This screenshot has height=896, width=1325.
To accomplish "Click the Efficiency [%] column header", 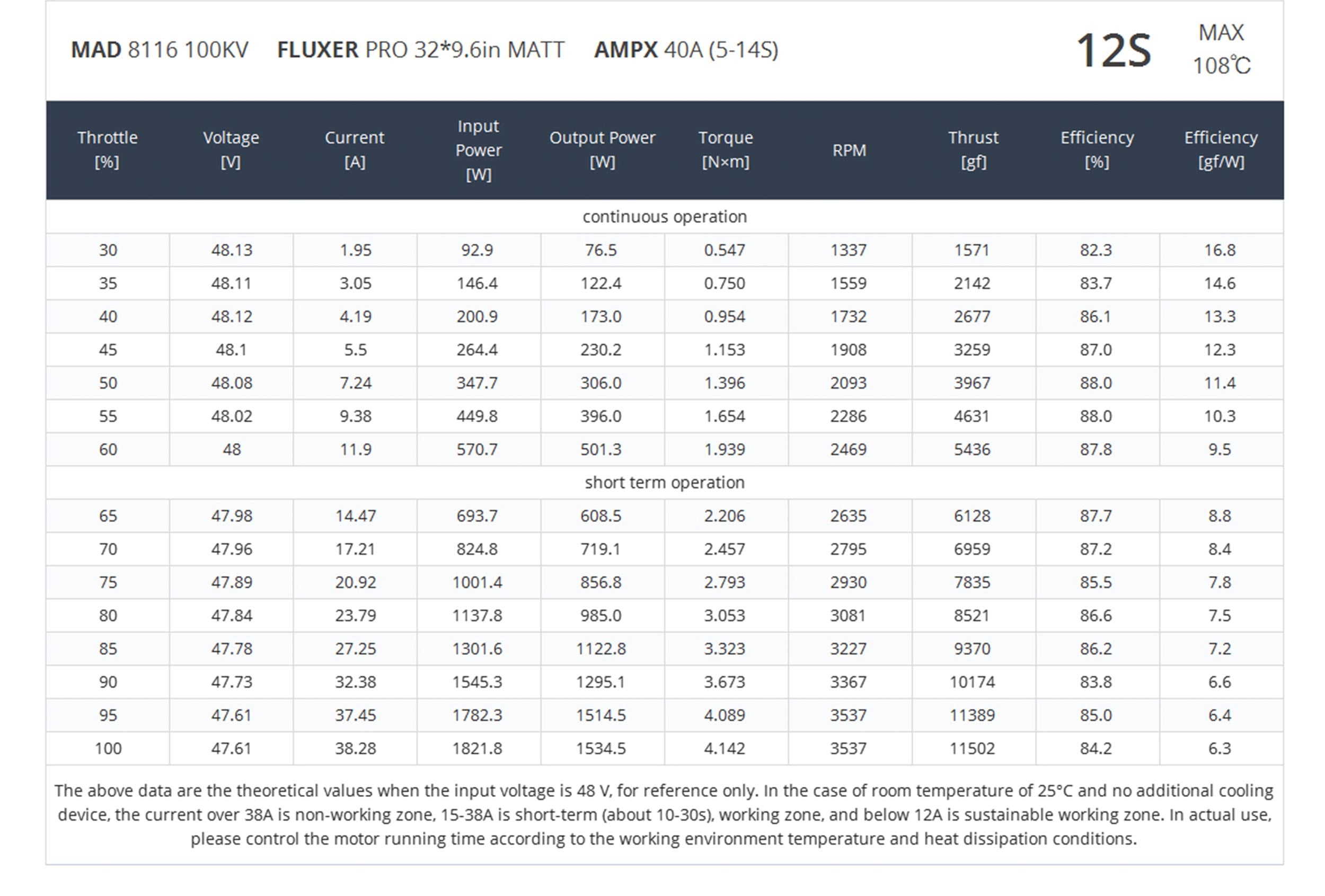I will click(x=1097, y=150).
